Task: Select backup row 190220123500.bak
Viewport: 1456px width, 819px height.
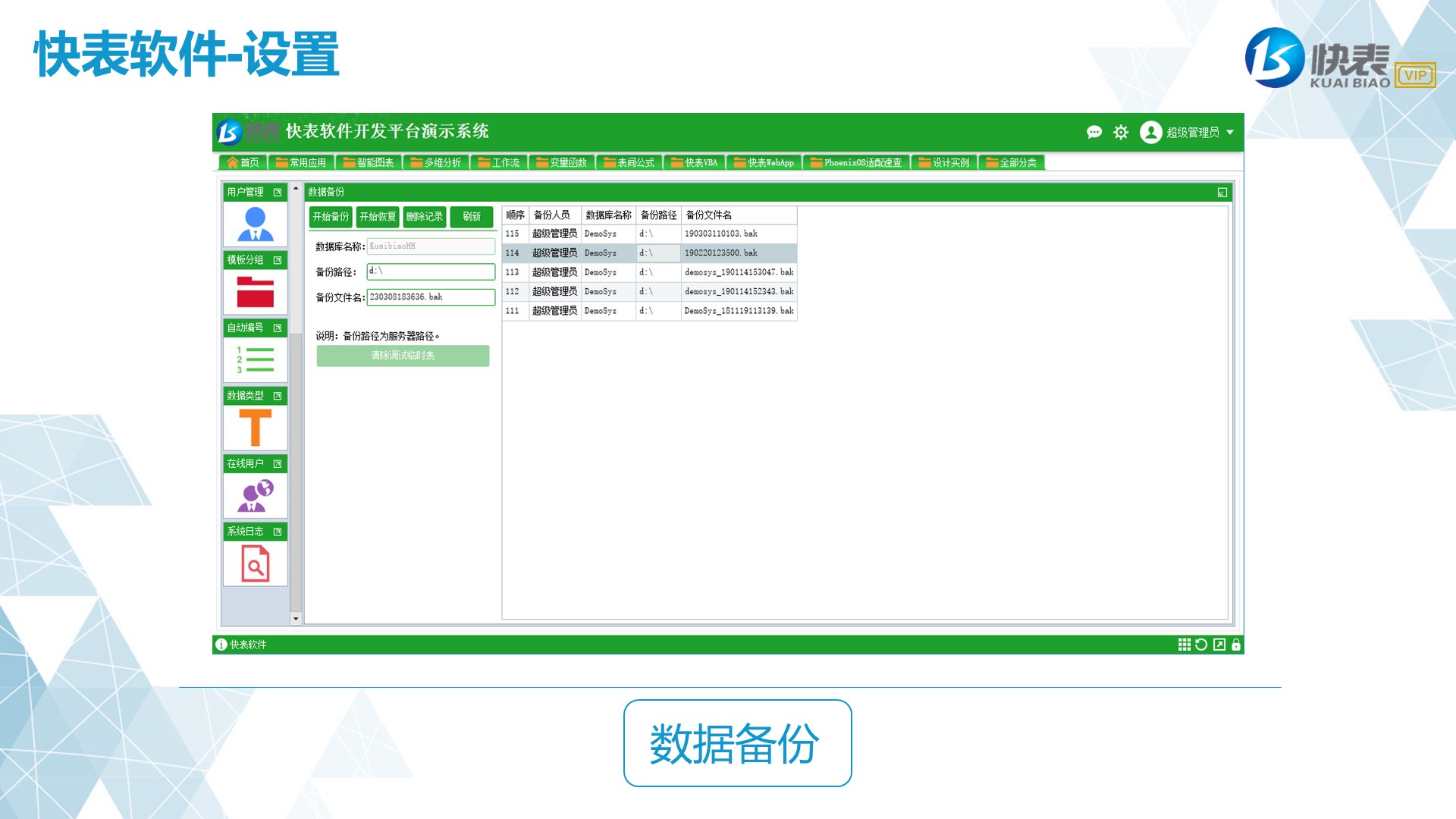Action: pos(649,253)
